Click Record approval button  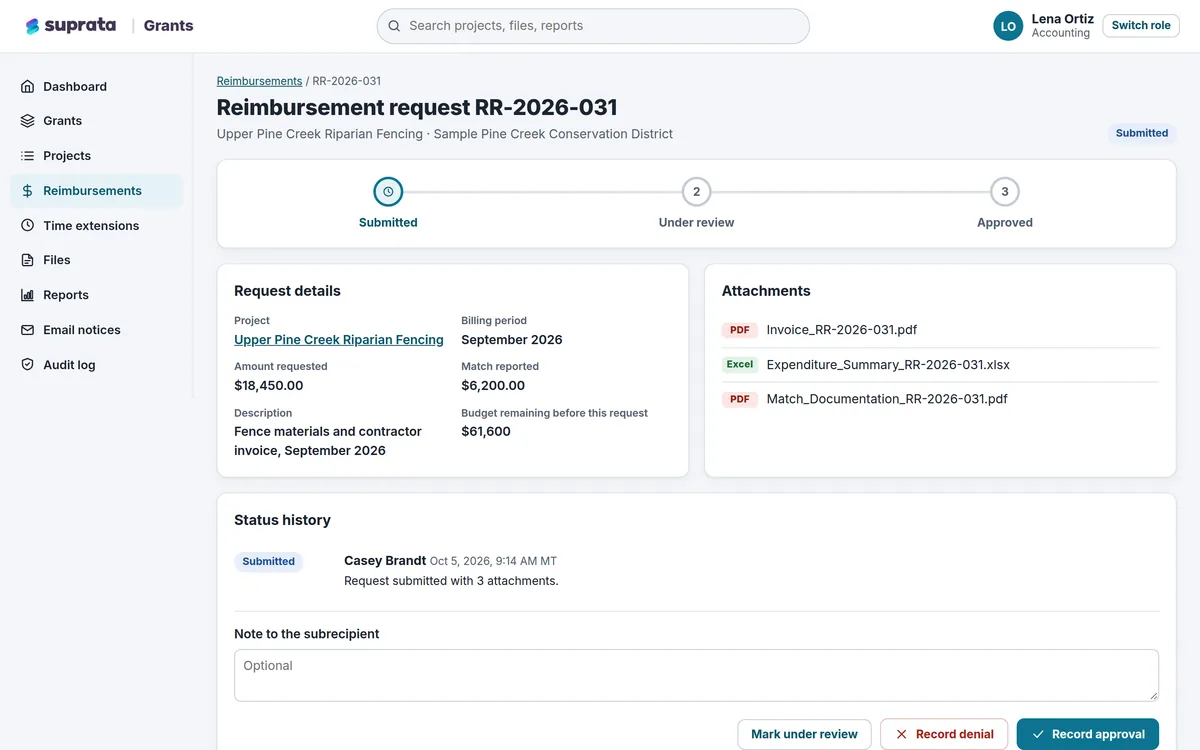tap(1088, 734)
